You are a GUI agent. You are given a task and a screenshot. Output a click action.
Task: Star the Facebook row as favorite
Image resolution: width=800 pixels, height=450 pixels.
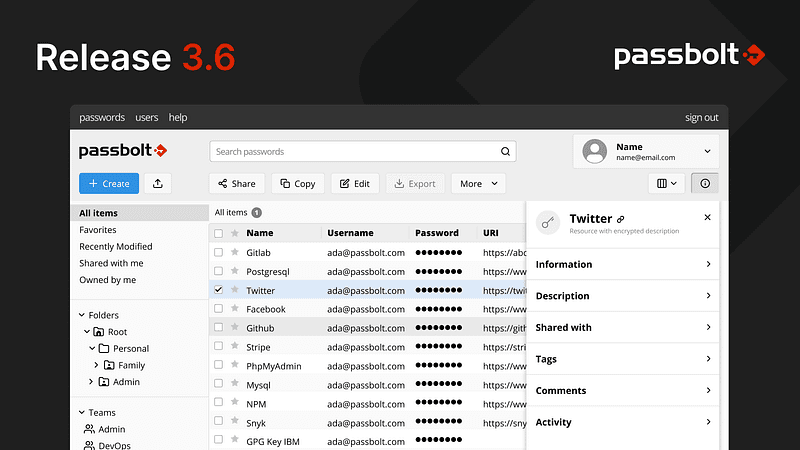pos(235,309)
